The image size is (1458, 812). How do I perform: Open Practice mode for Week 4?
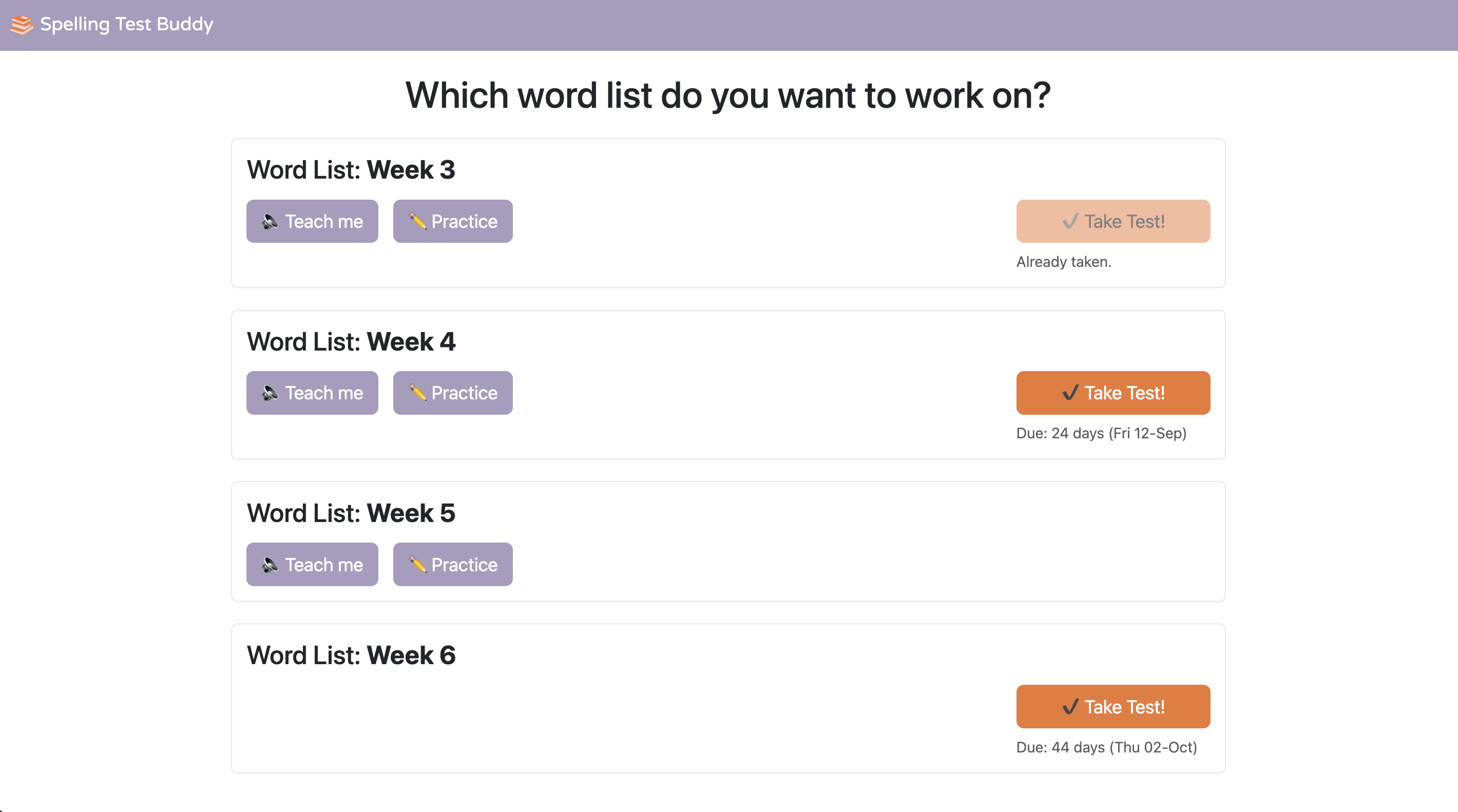coord(453,393)
